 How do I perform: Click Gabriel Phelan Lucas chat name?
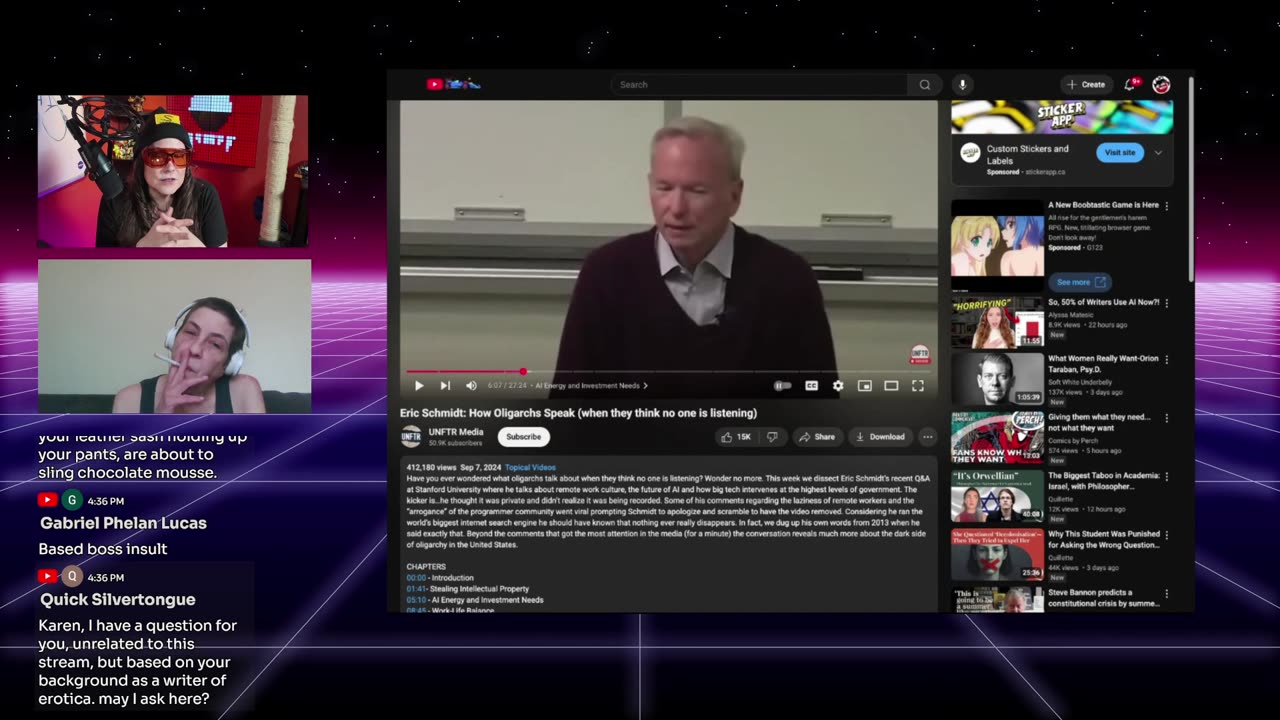point(123,523)
